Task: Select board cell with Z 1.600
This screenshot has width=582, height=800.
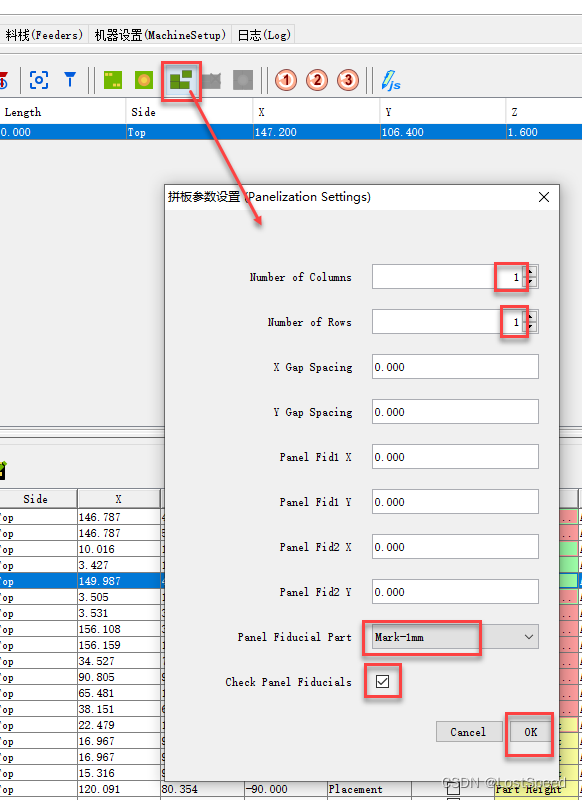Action: point(544,132)
